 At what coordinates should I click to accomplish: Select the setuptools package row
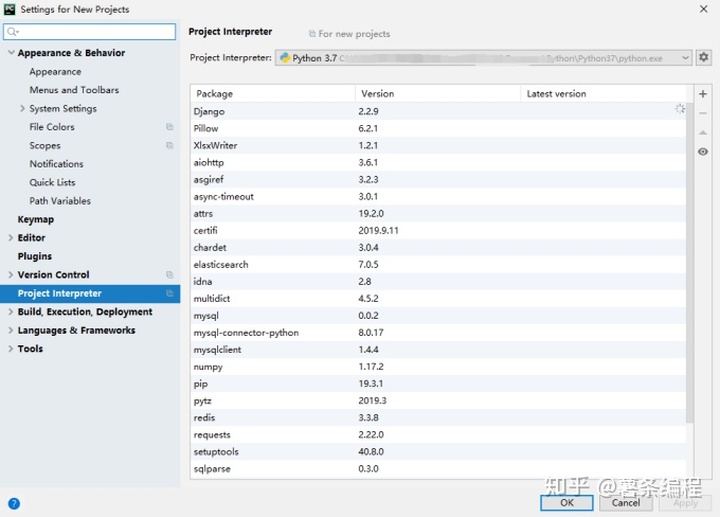pos(439,451)
